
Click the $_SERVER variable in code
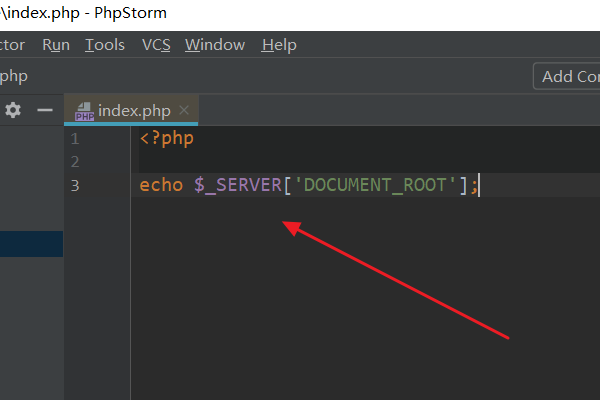(238, 185)
